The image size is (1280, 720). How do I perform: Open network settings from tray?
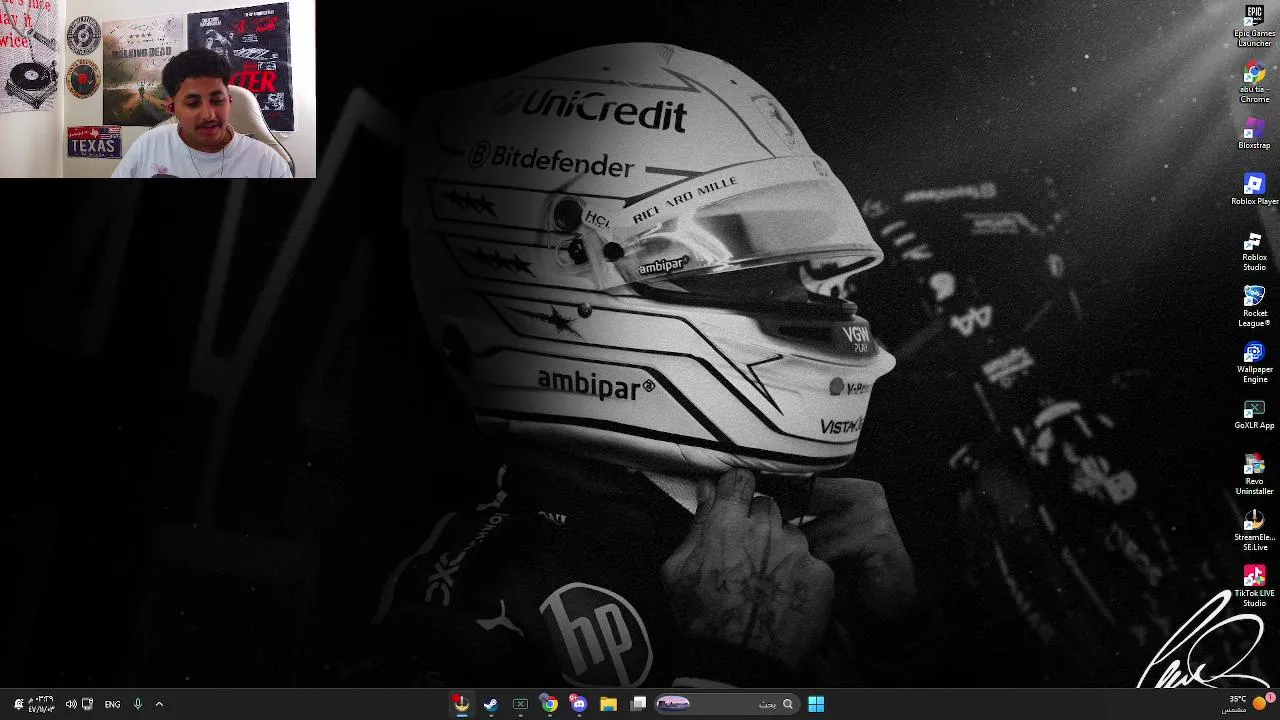click(x=87, y=704)
